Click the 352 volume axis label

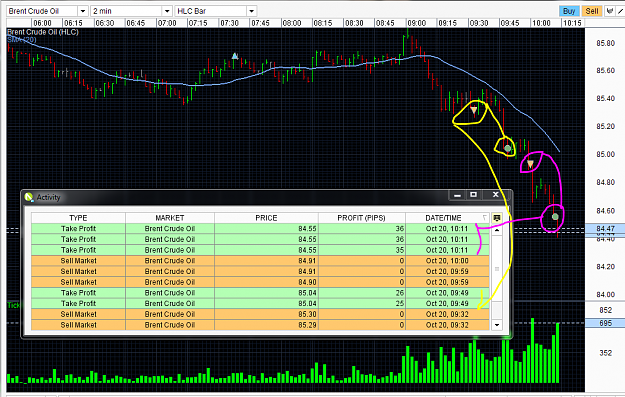click(605, 353)
